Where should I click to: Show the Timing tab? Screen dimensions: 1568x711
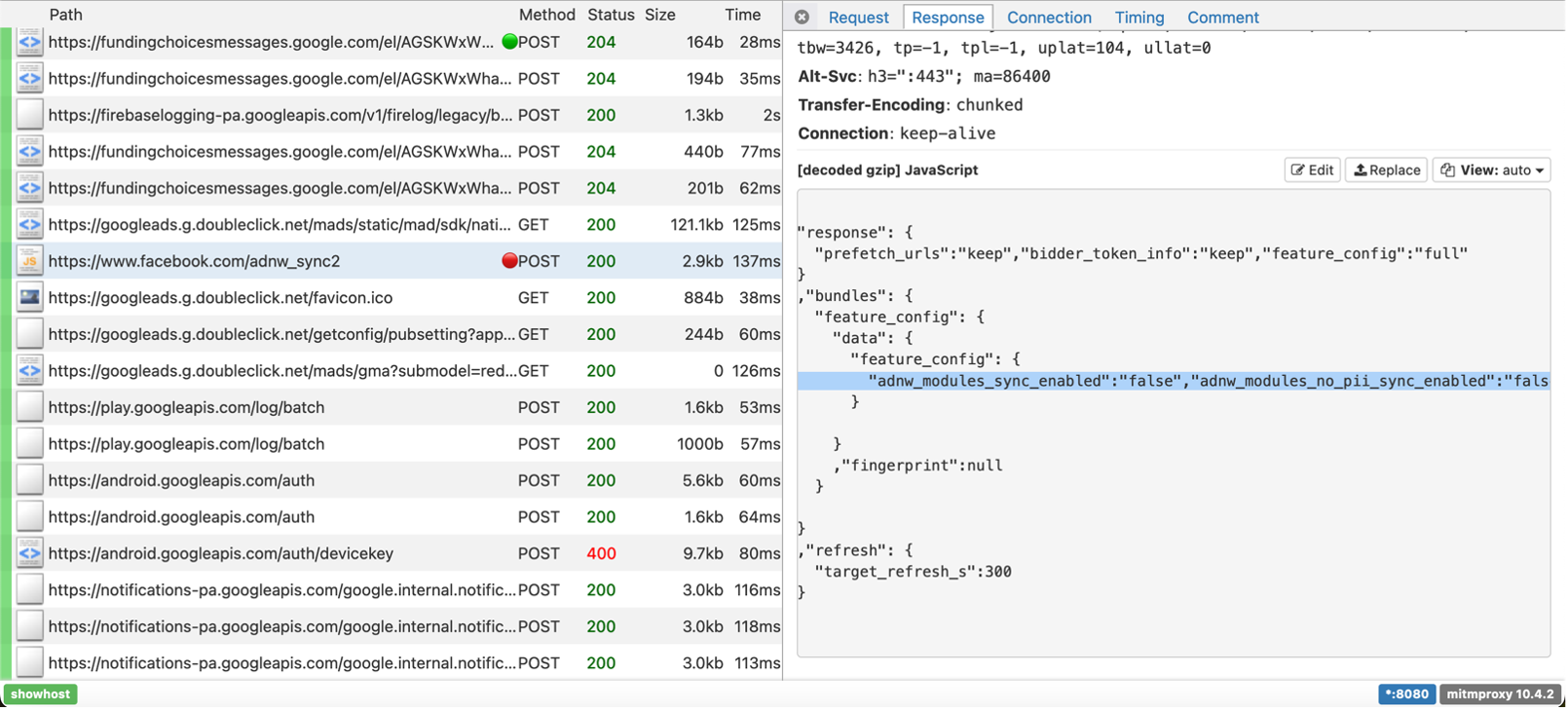click(1139, 18)
